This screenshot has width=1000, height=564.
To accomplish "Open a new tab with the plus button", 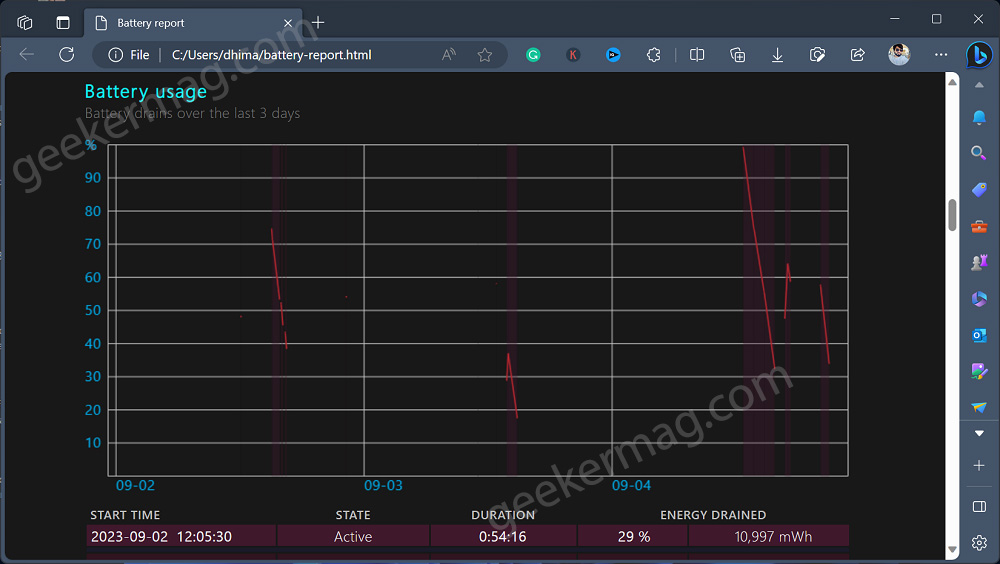I will [x=318, y=22].
